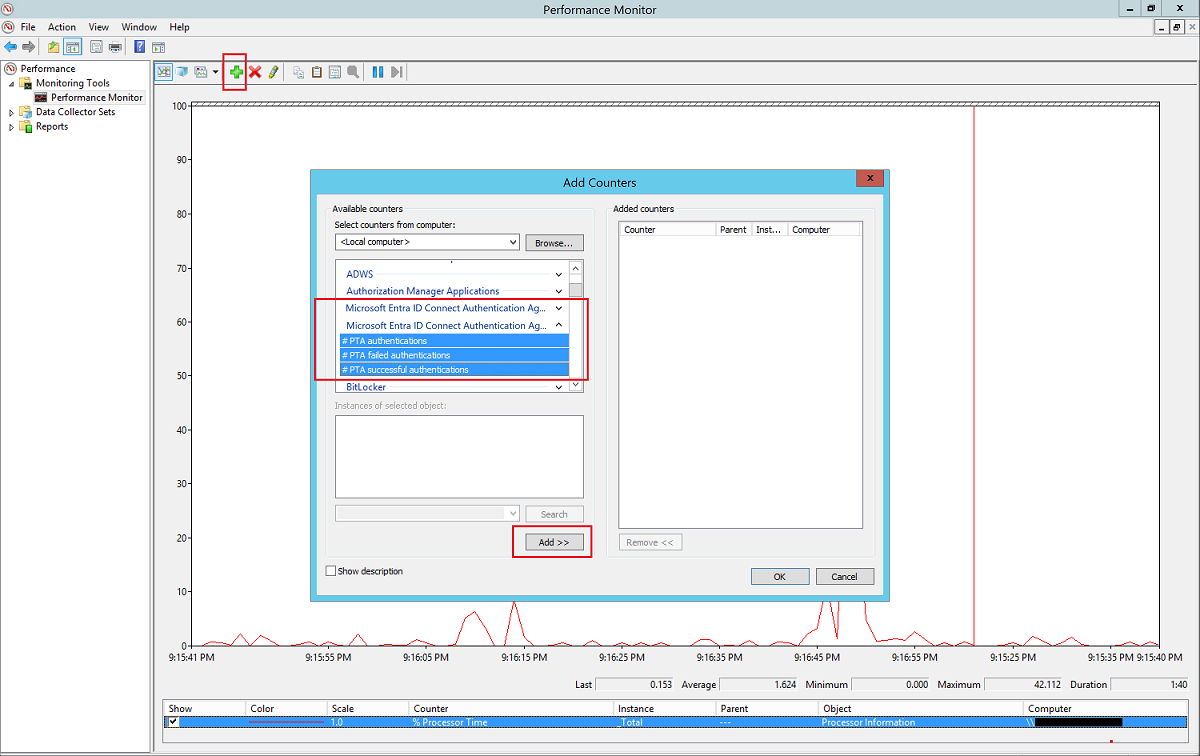1200x756 pixels.
Task: Click the Help icon in the main toolbar
Action: (140, 46)
